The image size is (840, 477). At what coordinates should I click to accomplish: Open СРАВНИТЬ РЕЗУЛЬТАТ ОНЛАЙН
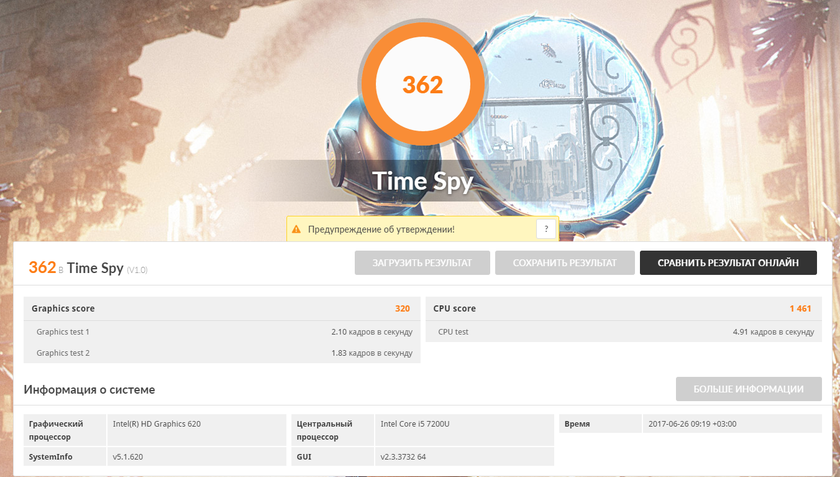coord(728,263)
